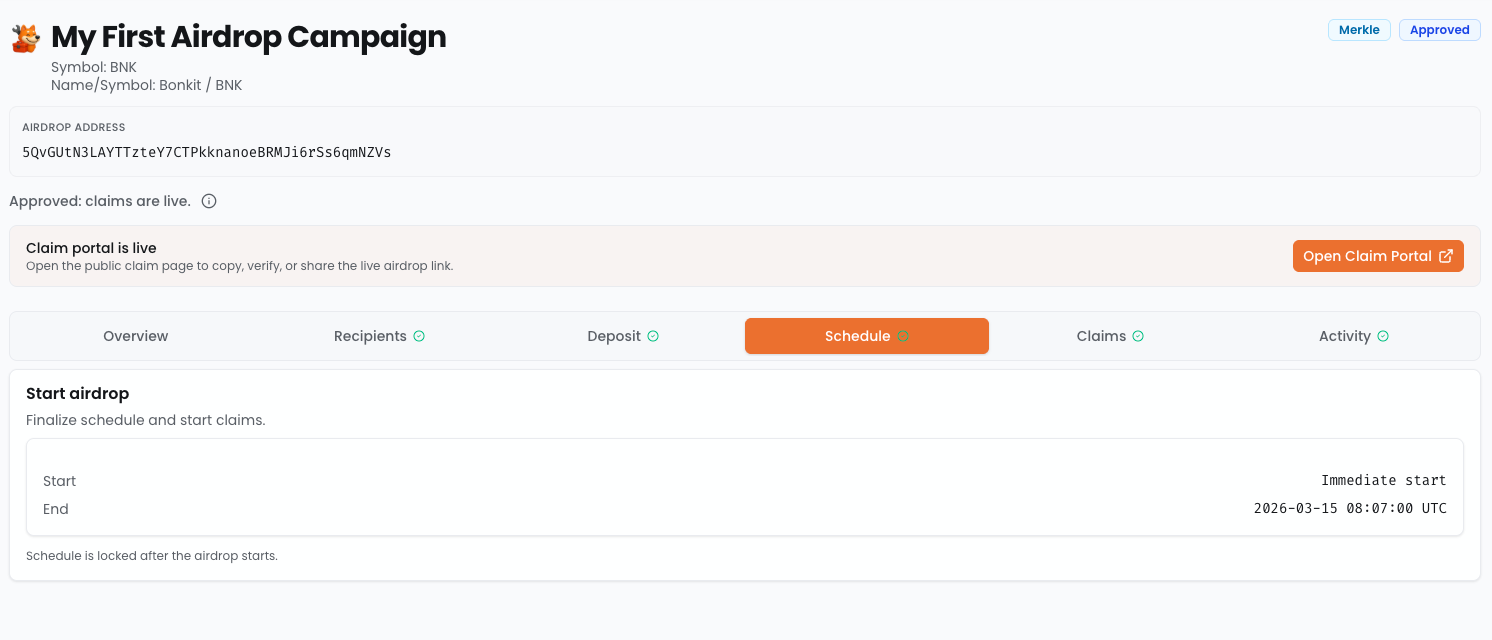Click the checkmark icon next to Recipients
The height and width of the screenshot is (640, 1492).
[419, 336]
